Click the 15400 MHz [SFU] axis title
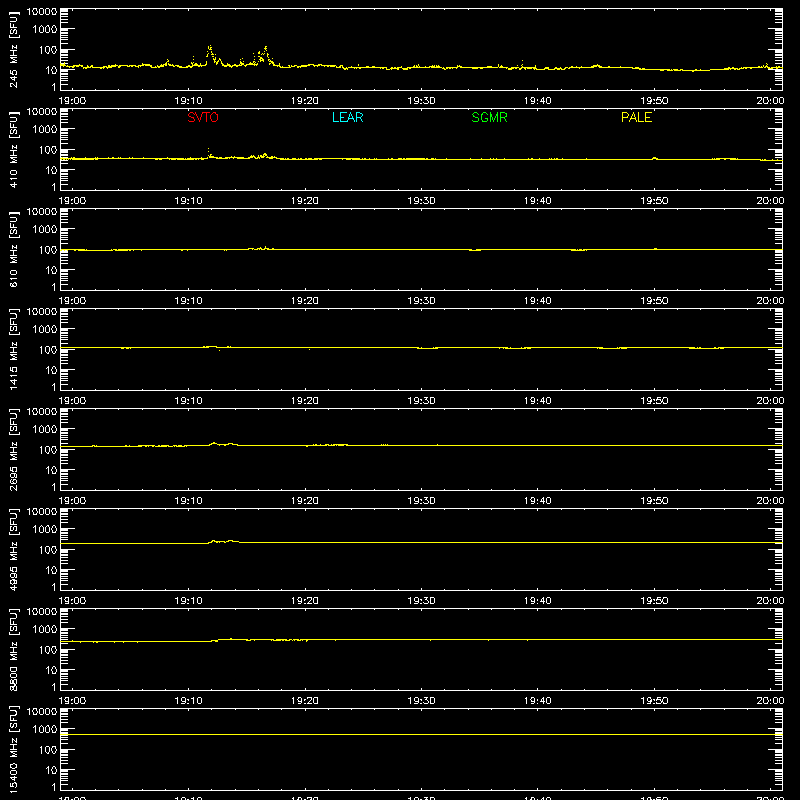This screenshot has width=800, height=800. point(13,749)
